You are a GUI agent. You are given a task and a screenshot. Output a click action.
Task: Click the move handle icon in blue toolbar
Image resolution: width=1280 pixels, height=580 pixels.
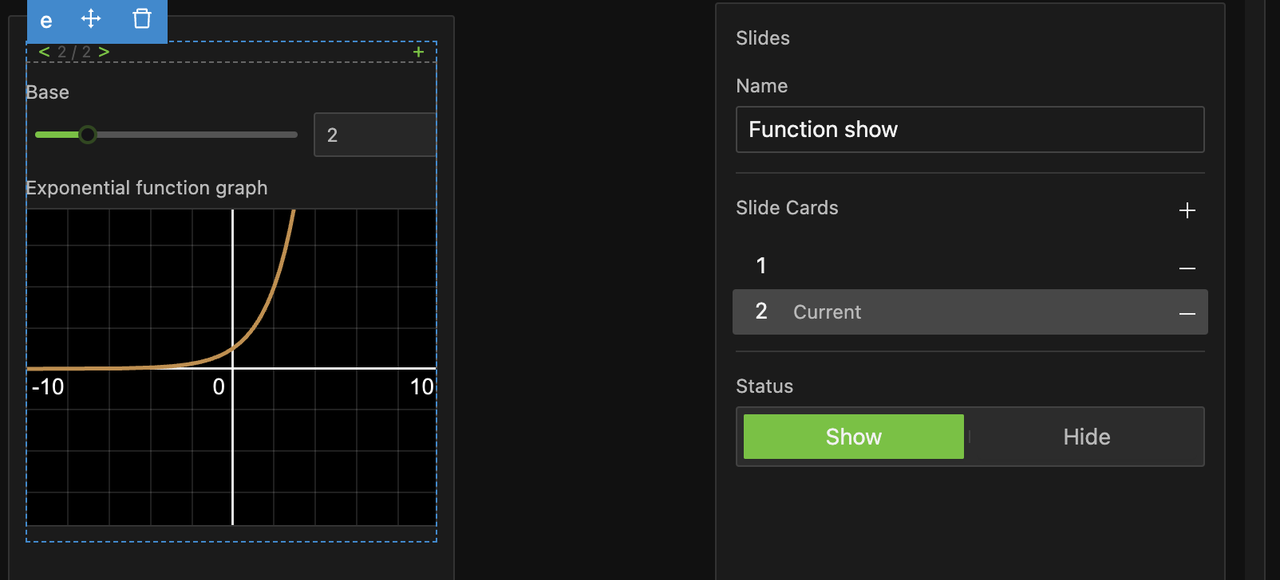click(x=91, y=19)
